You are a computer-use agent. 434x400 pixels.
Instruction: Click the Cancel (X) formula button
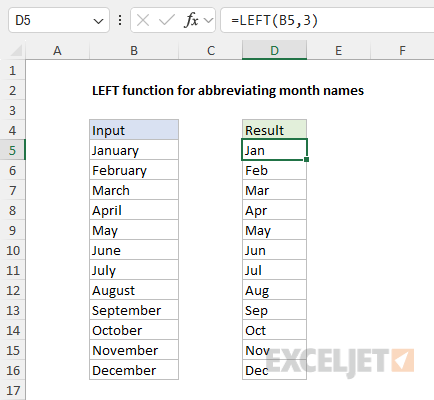click(143, 21)
